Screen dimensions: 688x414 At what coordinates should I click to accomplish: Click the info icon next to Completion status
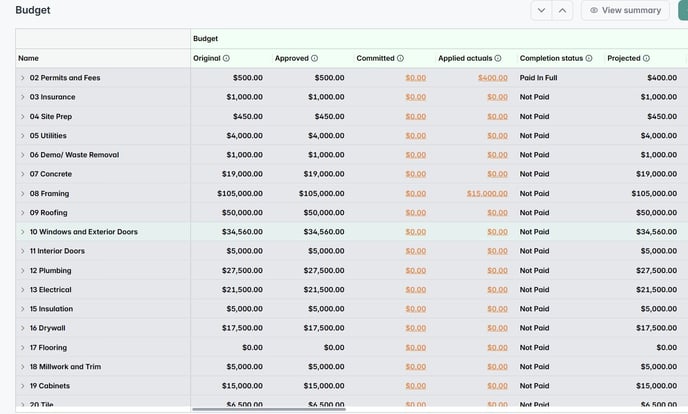click(589, 58)
